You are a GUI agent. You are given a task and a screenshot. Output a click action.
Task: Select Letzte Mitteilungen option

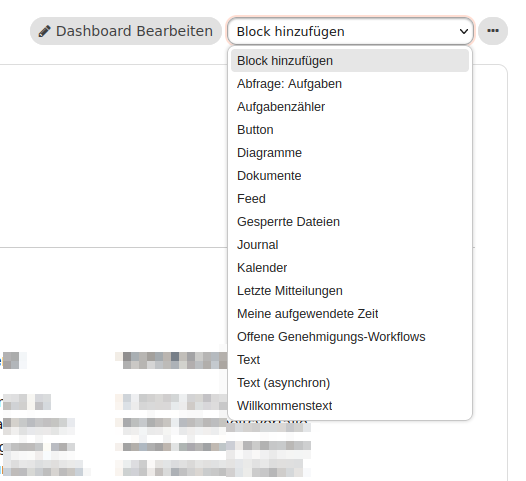click(x=350, y=291)
